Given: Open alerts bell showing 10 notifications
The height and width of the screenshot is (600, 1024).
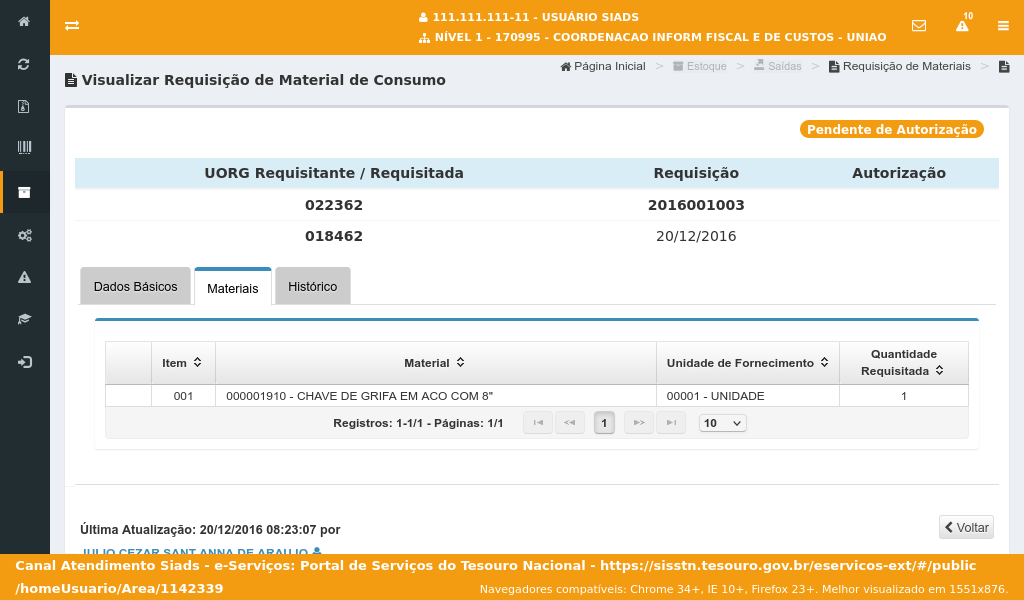Looking at the screenshot, I should [x=963, y=24].
